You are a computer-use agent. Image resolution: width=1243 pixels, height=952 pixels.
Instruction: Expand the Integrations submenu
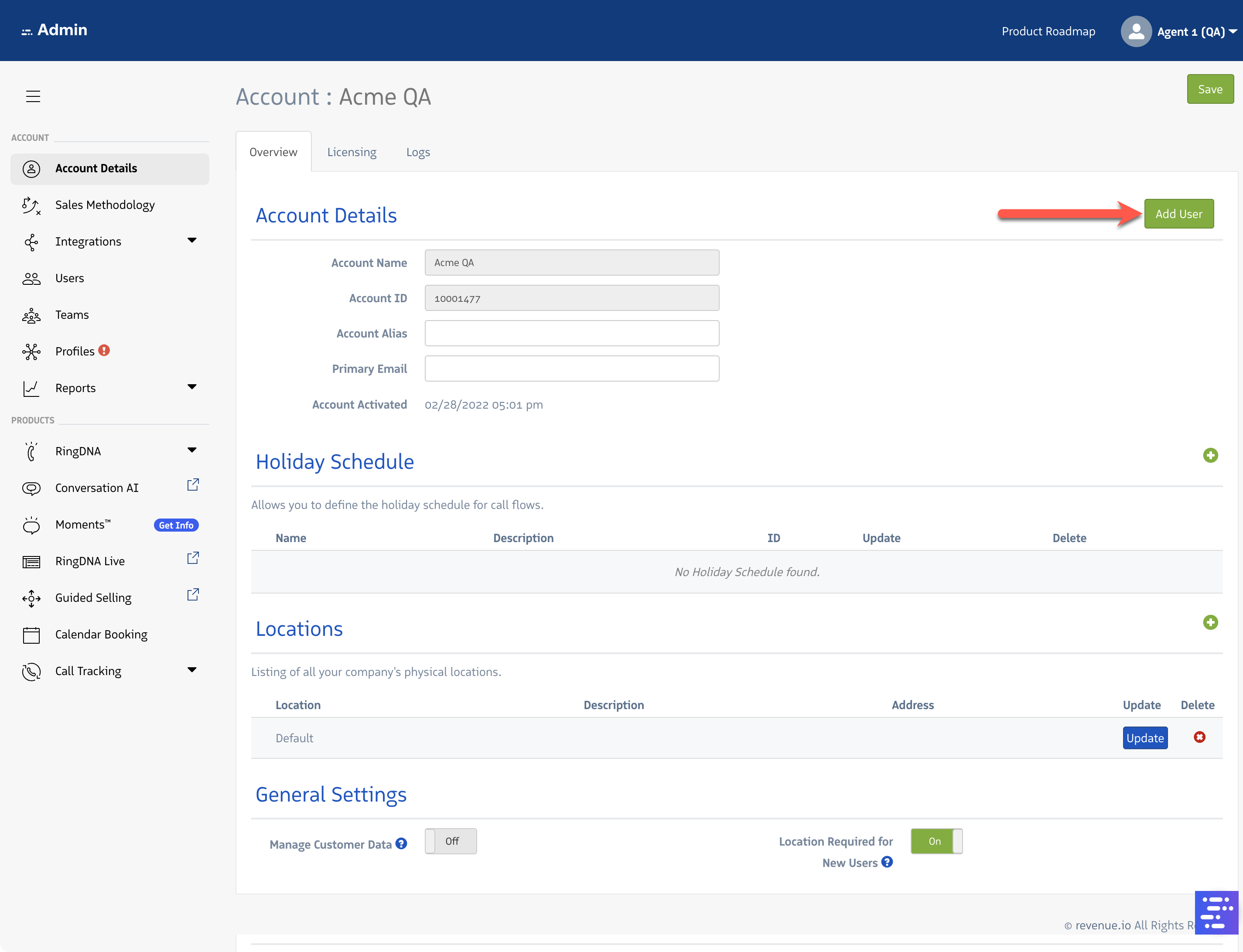coord(191,240)
